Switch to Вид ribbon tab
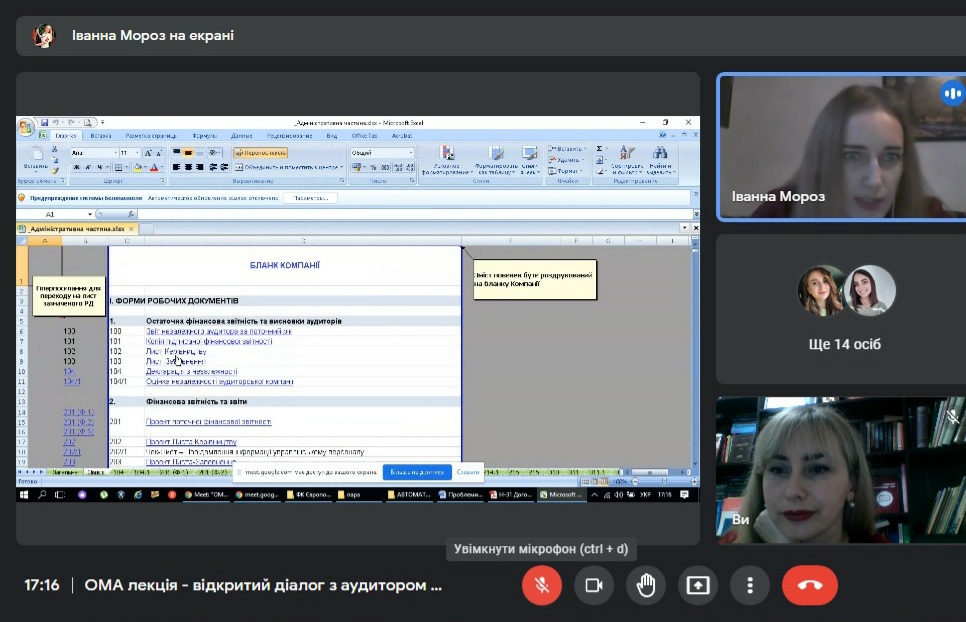 point(332,135)
